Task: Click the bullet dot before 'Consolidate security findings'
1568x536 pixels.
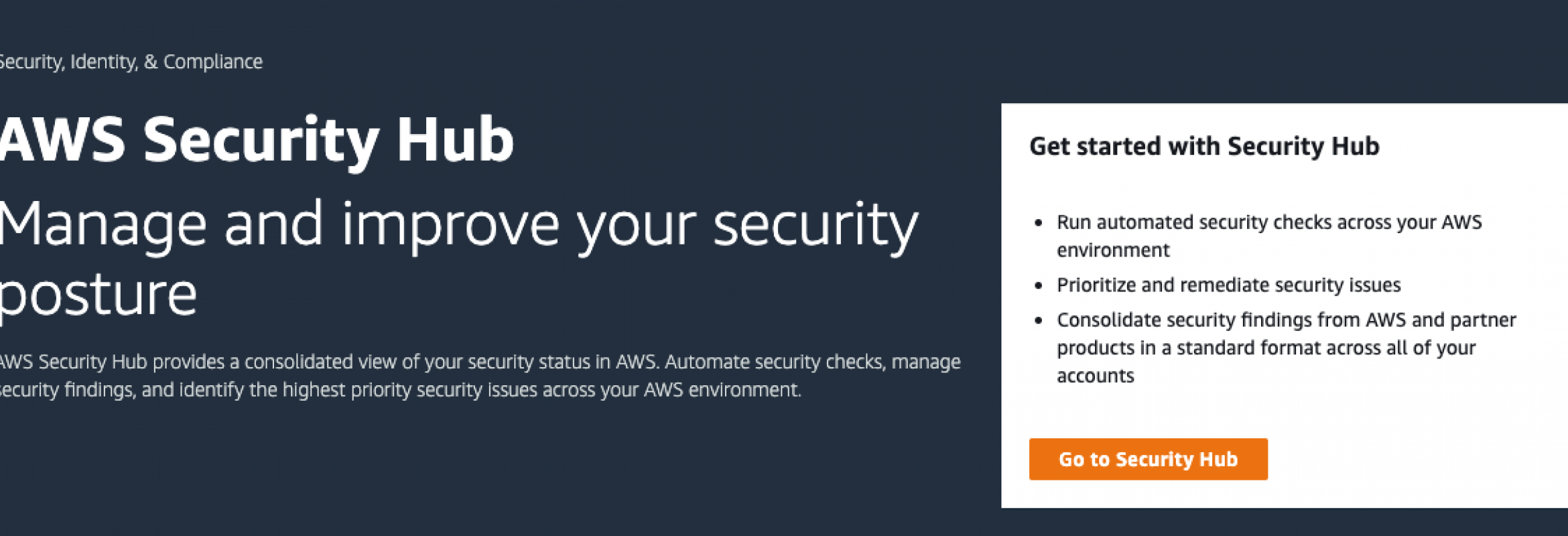Action: [x=1039, y=320]
